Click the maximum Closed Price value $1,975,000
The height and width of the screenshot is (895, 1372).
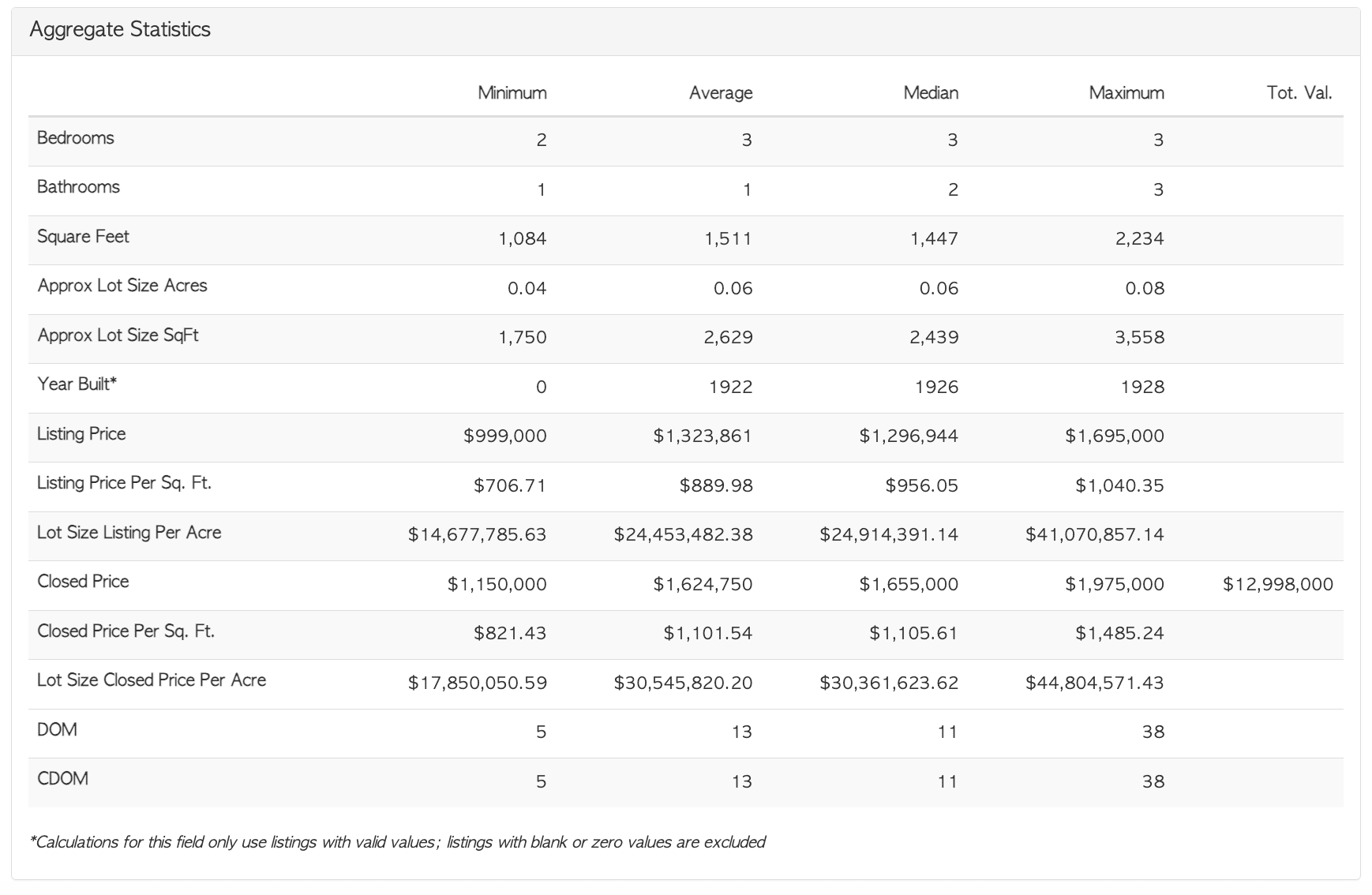click(1114, 584)
